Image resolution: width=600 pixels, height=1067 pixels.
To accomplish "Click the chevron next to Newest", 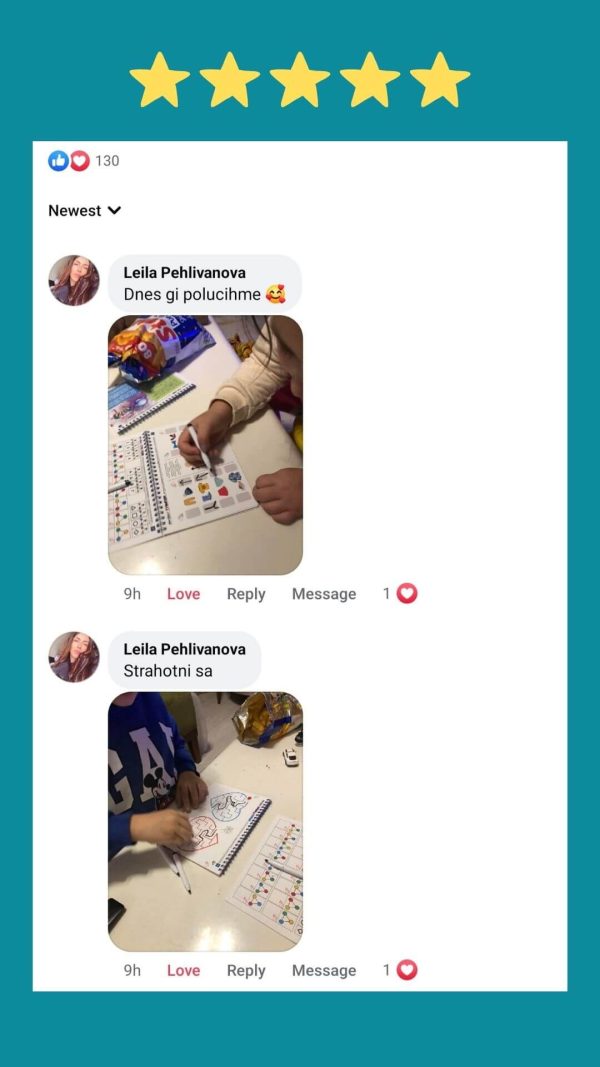I will point(114,211).
